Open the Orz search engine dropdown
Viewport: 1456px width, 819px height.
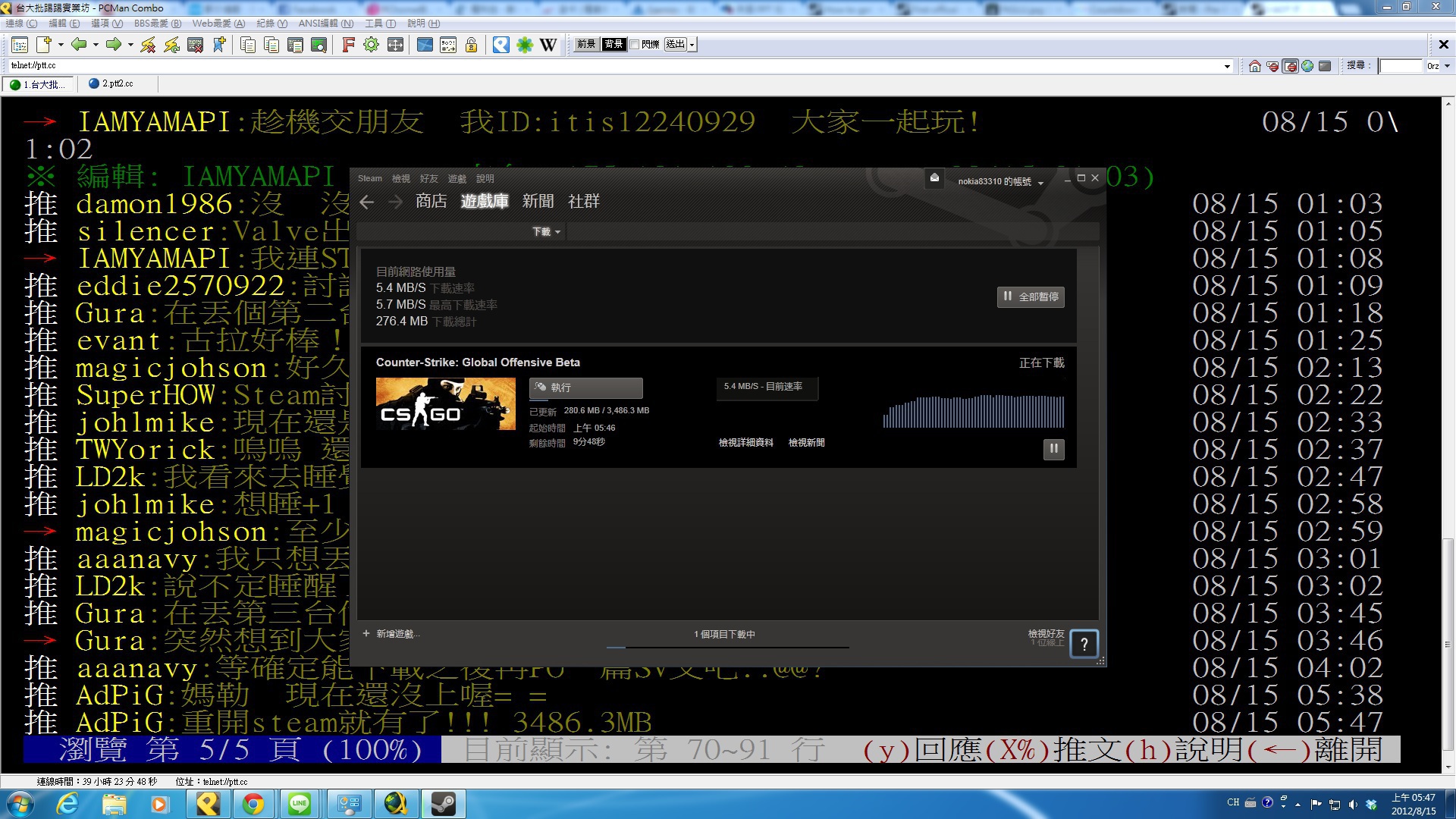pyautogui.click(x=1447, y=66)
